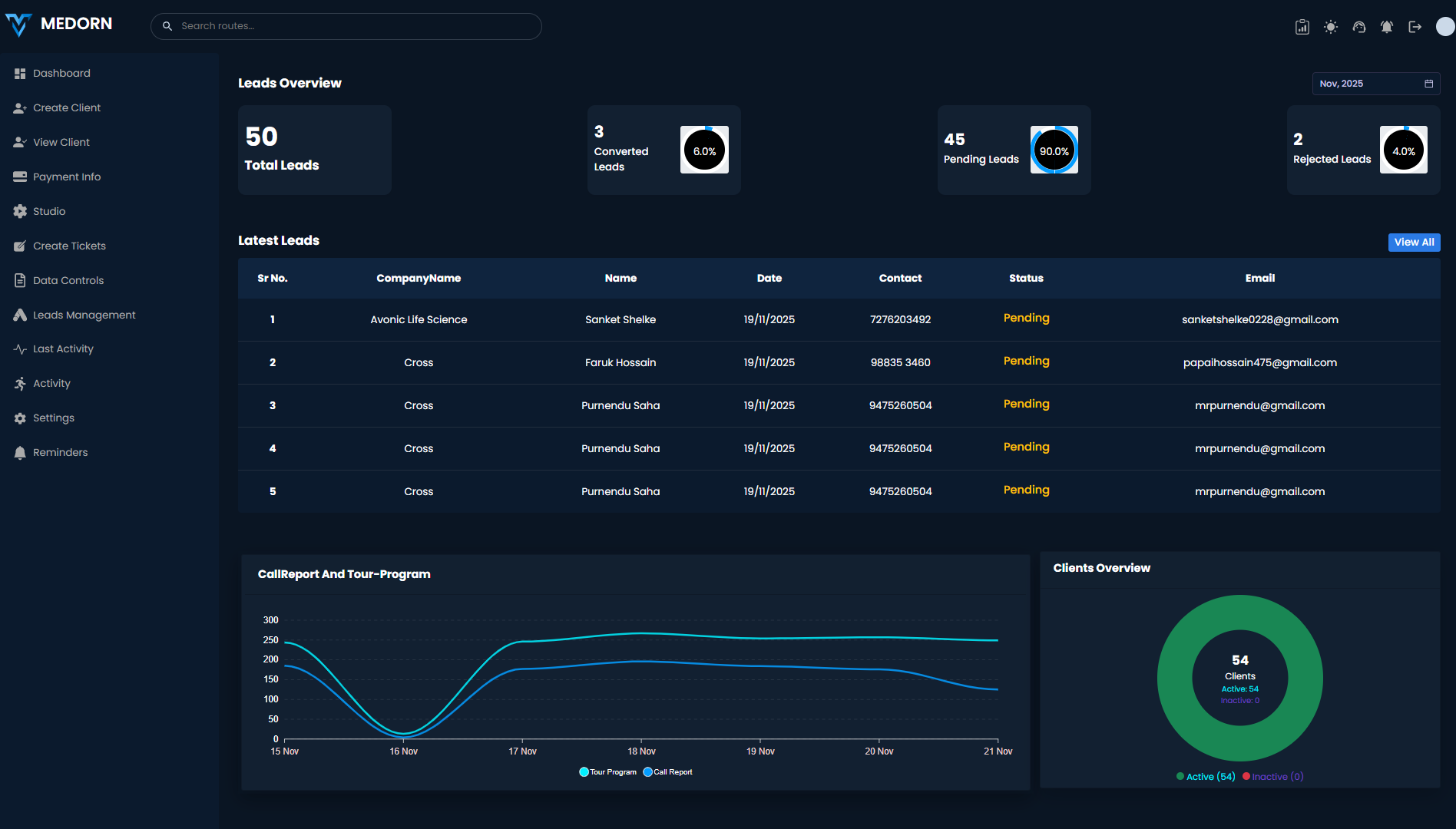
Task: Click the calendar icon in date picker
Action: click(x=1429, y=84)
